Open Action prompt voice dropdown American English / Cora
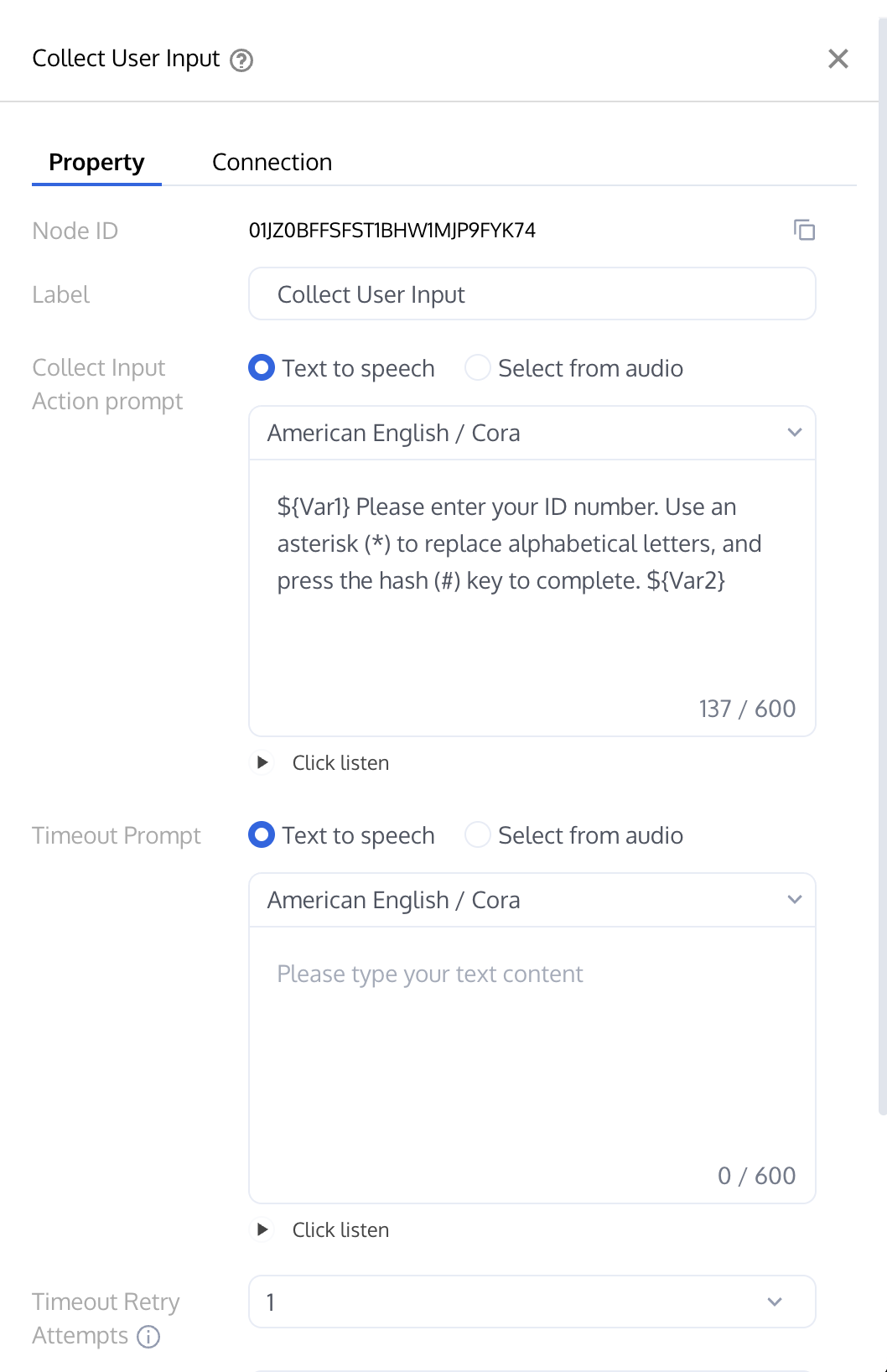The image size is (887, 1372). click(x=532, y=433)
